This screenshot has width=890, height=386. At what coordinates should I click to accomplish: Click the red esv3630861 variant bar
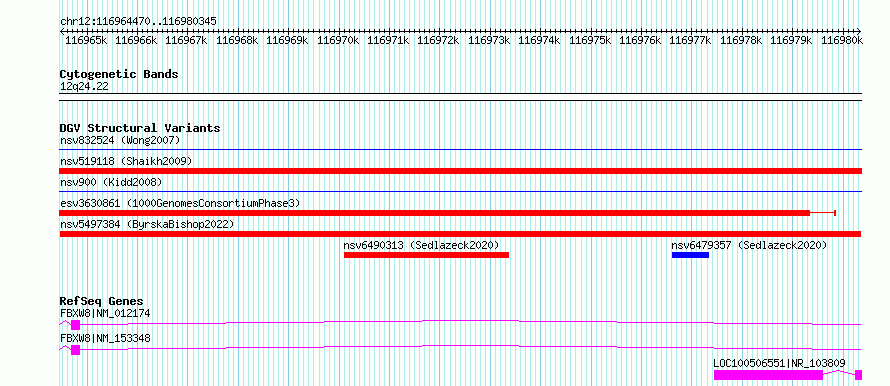(x=435, y=213)
